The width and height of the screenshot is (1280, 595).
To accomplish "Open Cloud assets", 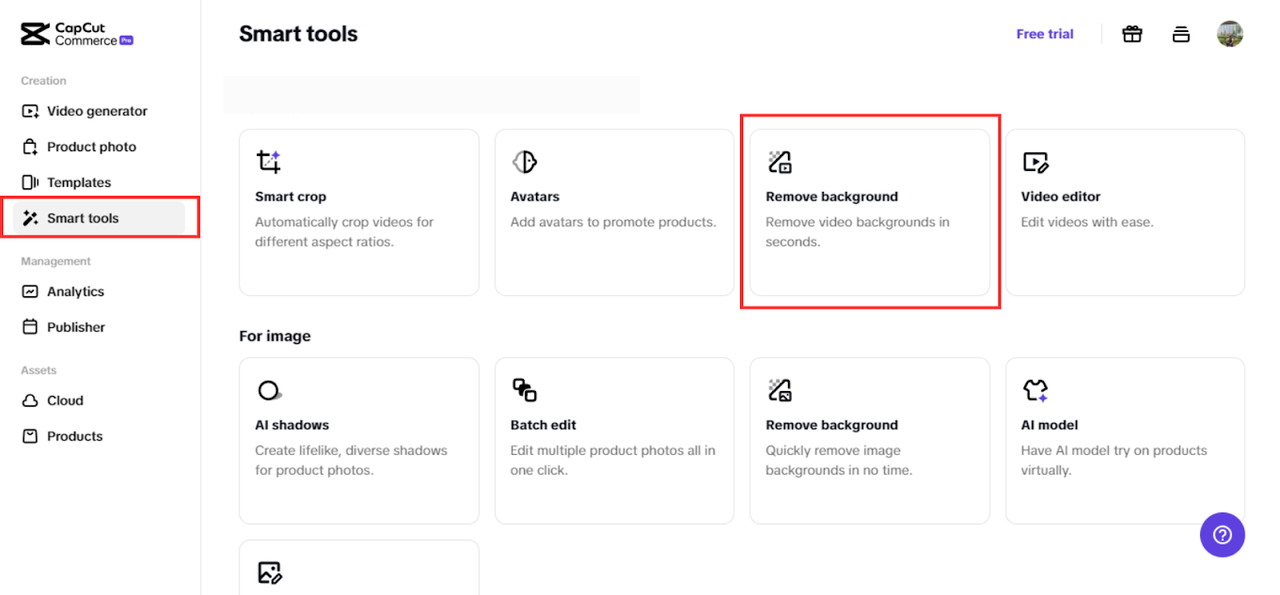I will 65,401.
